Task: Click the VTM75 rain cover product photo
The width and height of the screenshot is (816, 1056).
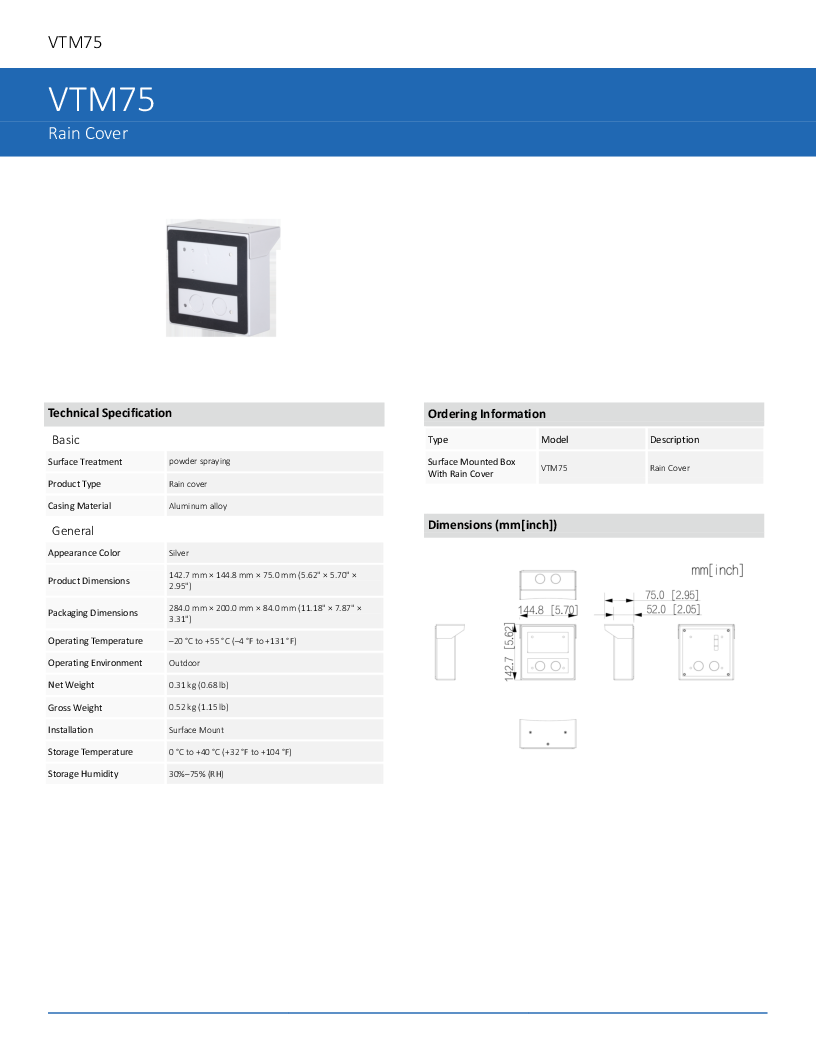Action: click(x=221, y=279)
